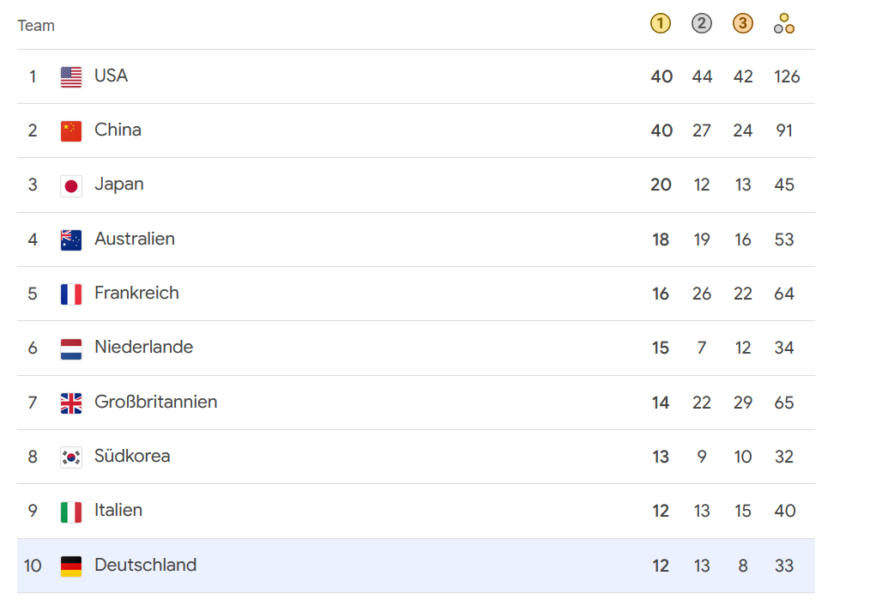Open the USA team entry

click(111, 76)
